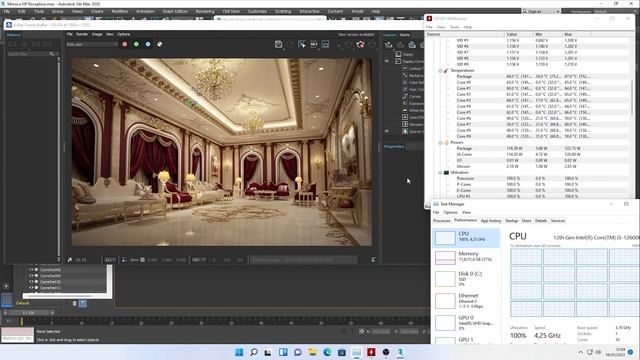Switch to alpha/mono channel view circle icon
Viewport: 640px width, 360px height.
(160, 44)
